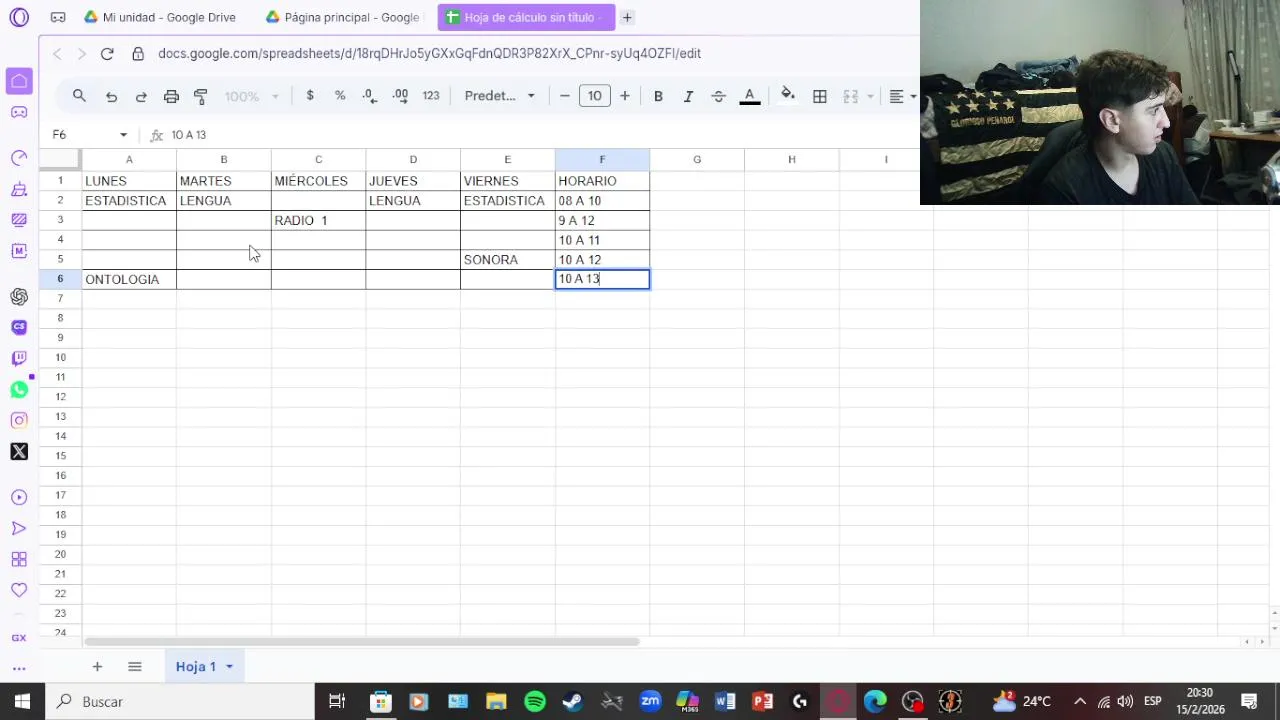Select the HORARIO header cell
1280x720 pixels.
602,181
